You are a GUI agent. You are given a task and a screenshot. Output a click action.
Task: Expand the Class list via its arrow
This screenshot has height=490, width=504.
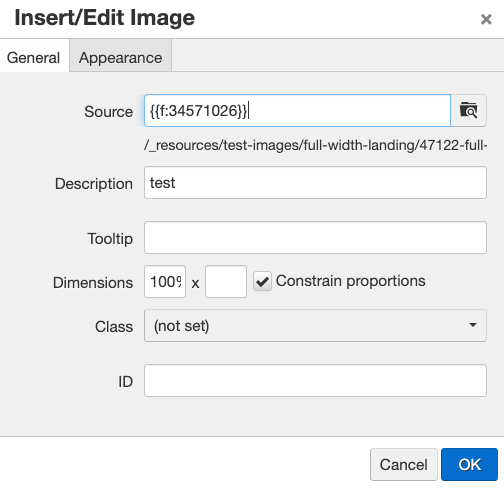[x=473, y=325]
